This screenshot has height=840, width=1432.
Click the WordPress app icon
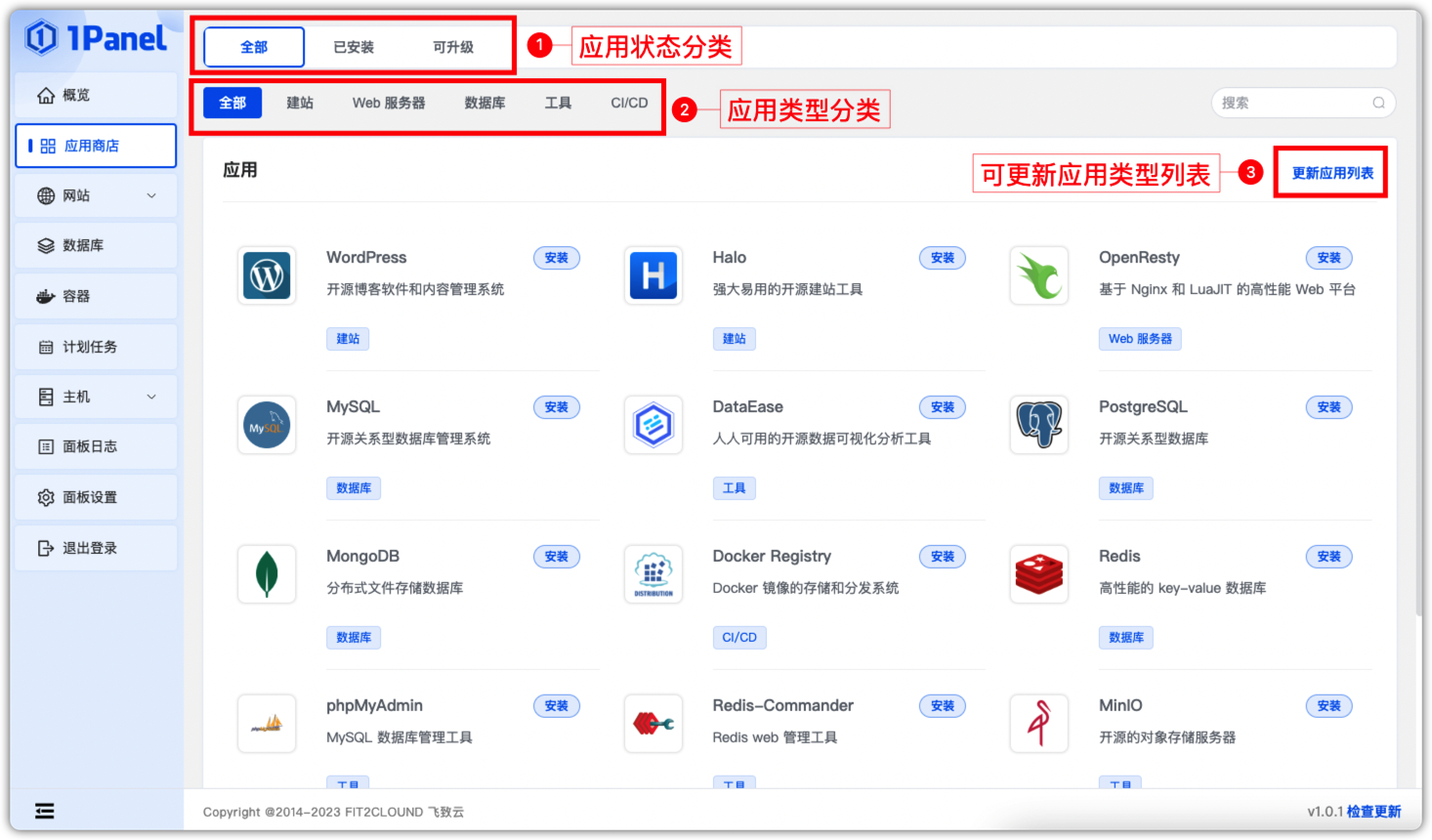[x=267, y=275]
